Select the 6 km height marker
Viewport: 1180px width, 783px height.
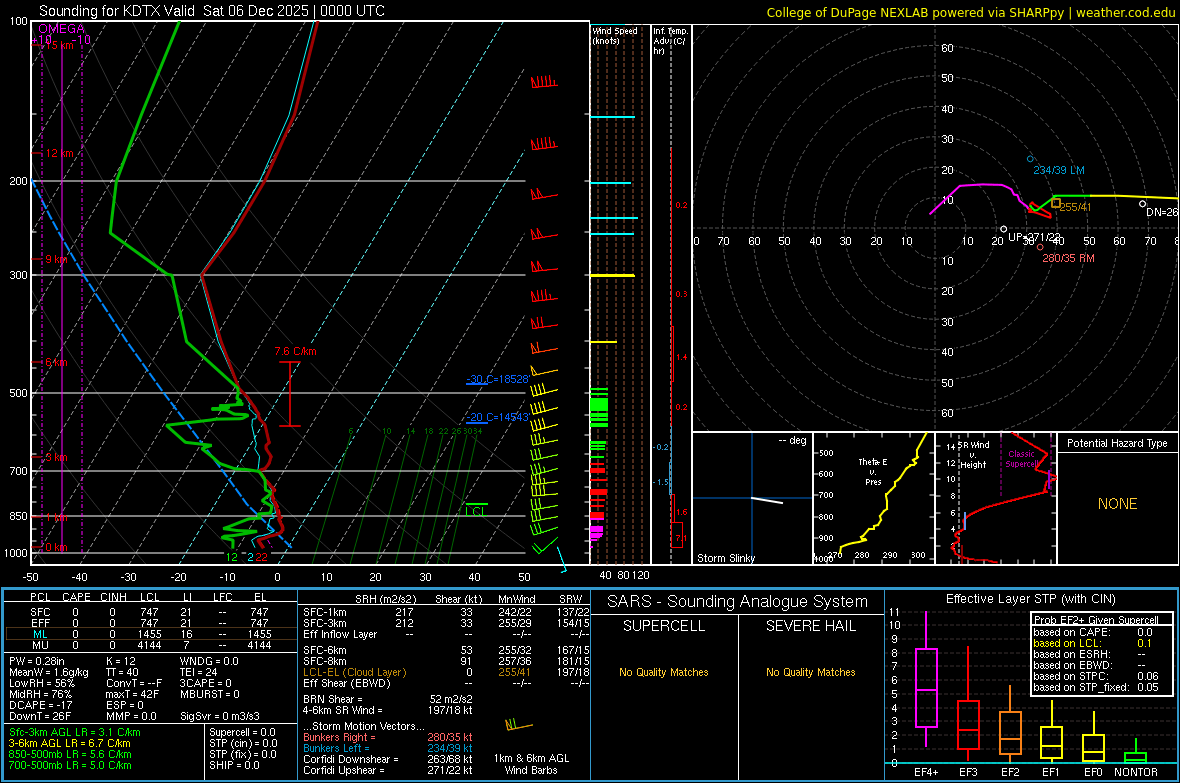click(56, 362)
